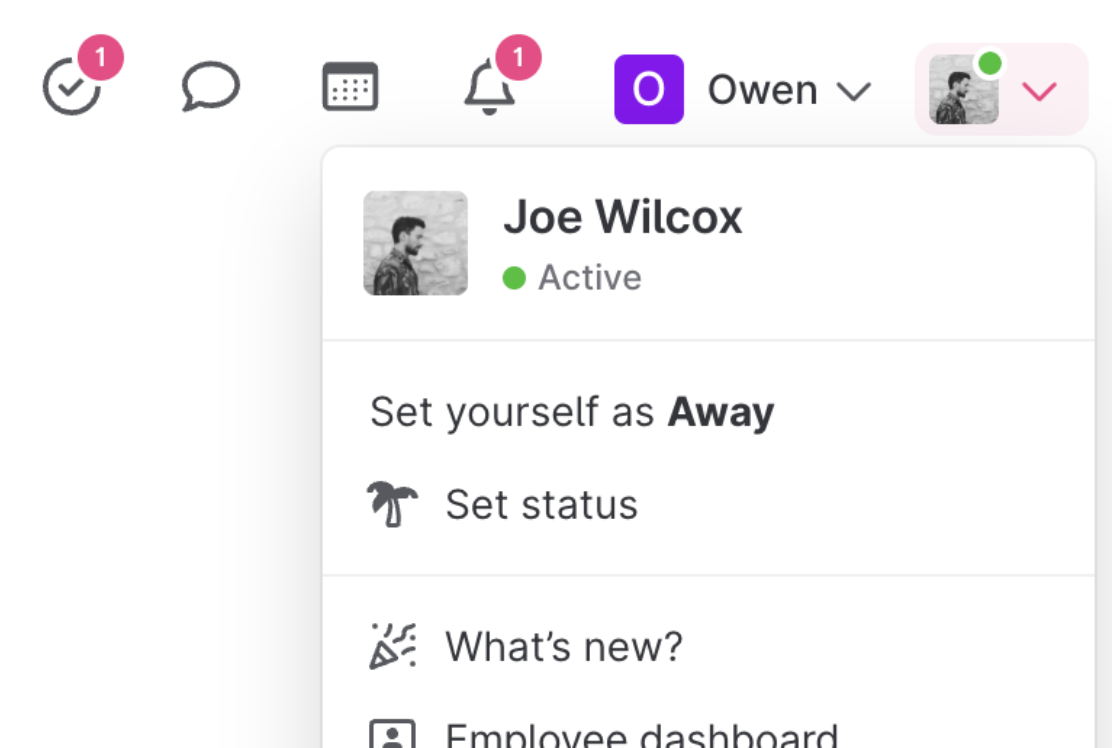This screenshot has height=748, width=1112.
Task: Click the party popper What's new icon
Action: click(392, 646)
